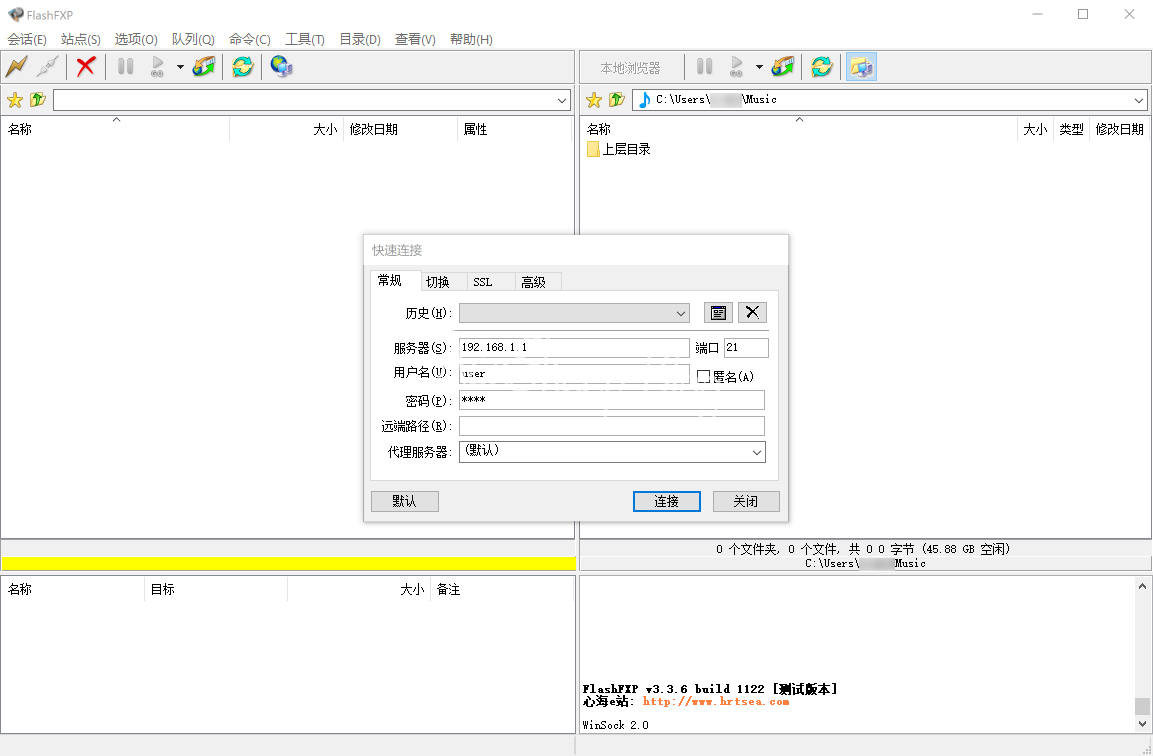Image resolution: width=1153 pixels, height=756 pixels.
Task: Click the yellow status progress bar
Action: point(288,564)
